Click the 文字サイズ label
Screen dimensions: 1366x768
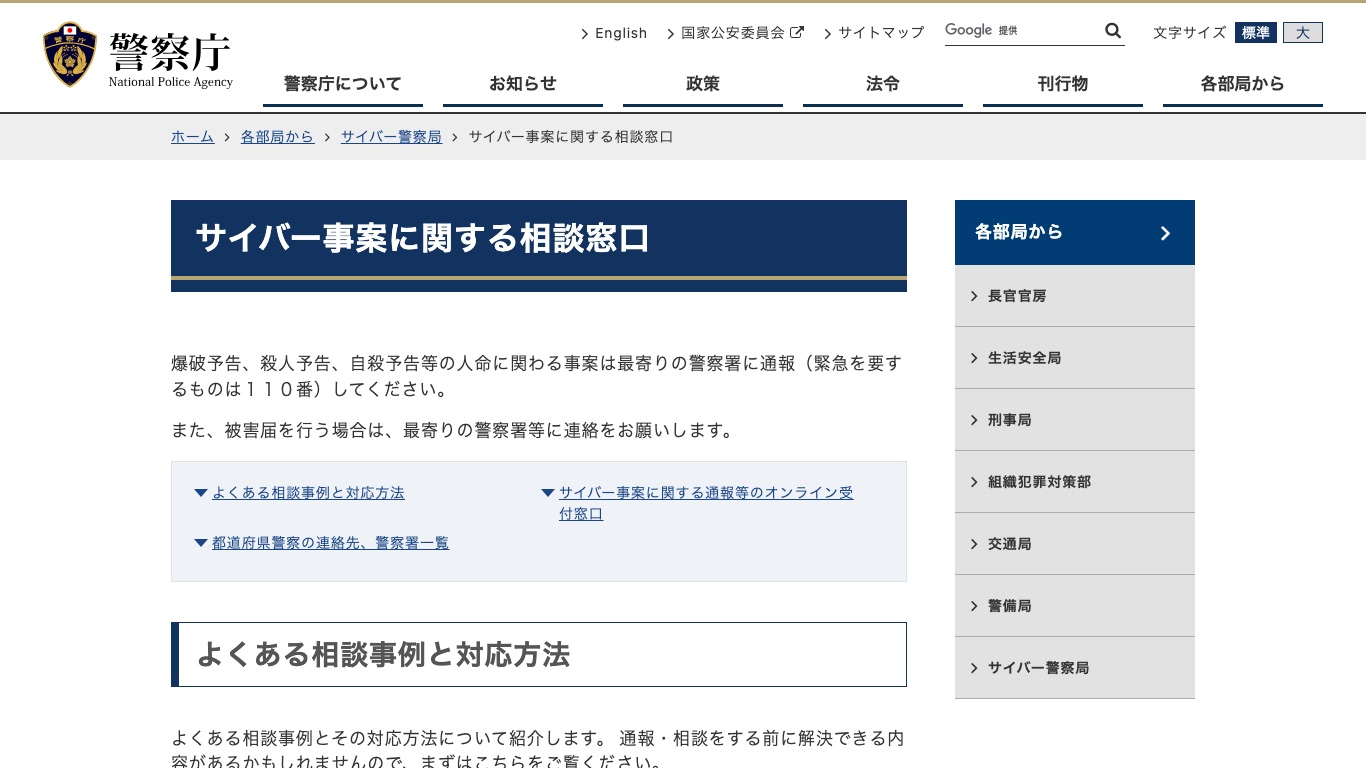point(1189,33)
